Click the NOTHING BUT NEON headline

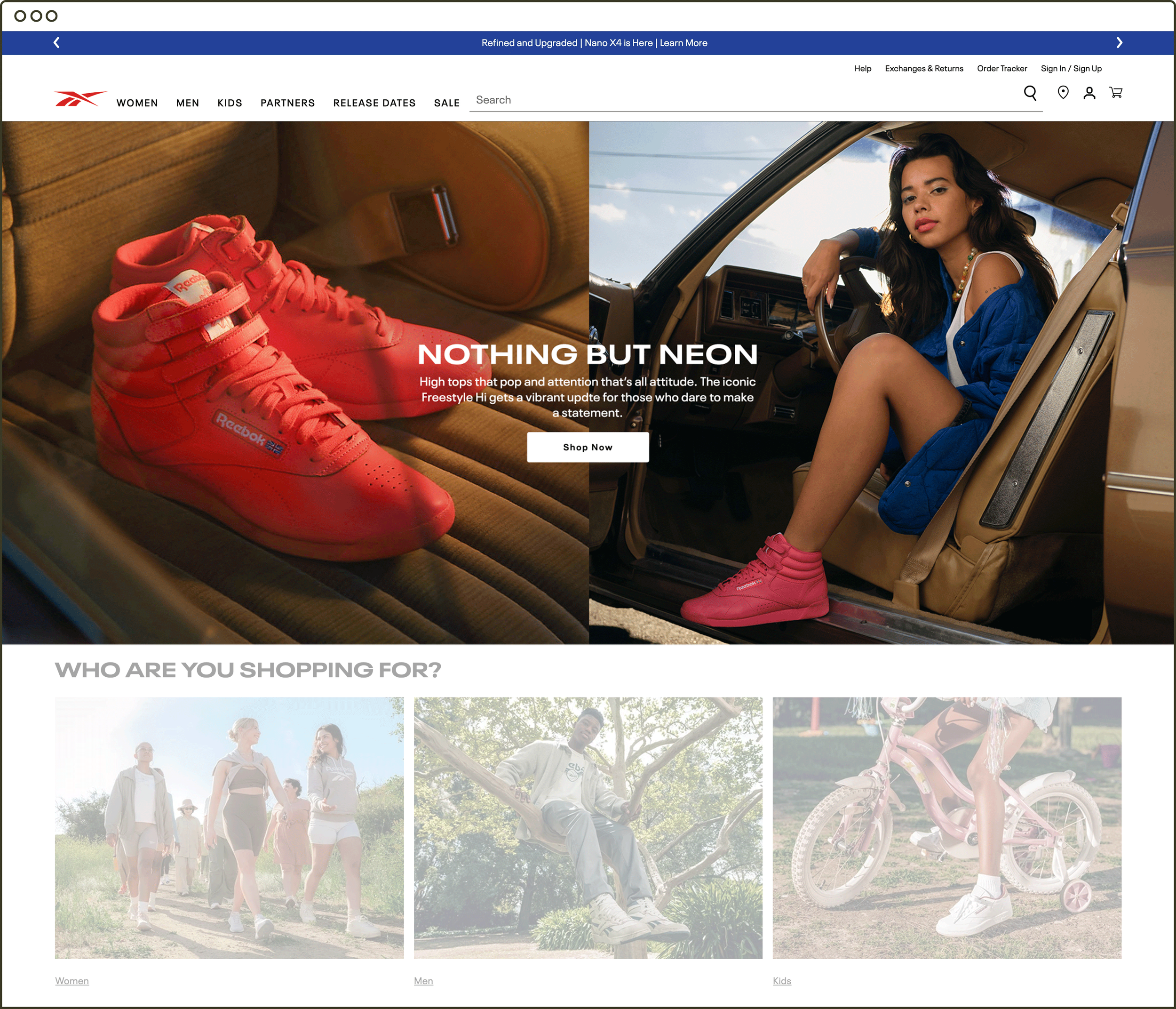(x=588, y=354)
